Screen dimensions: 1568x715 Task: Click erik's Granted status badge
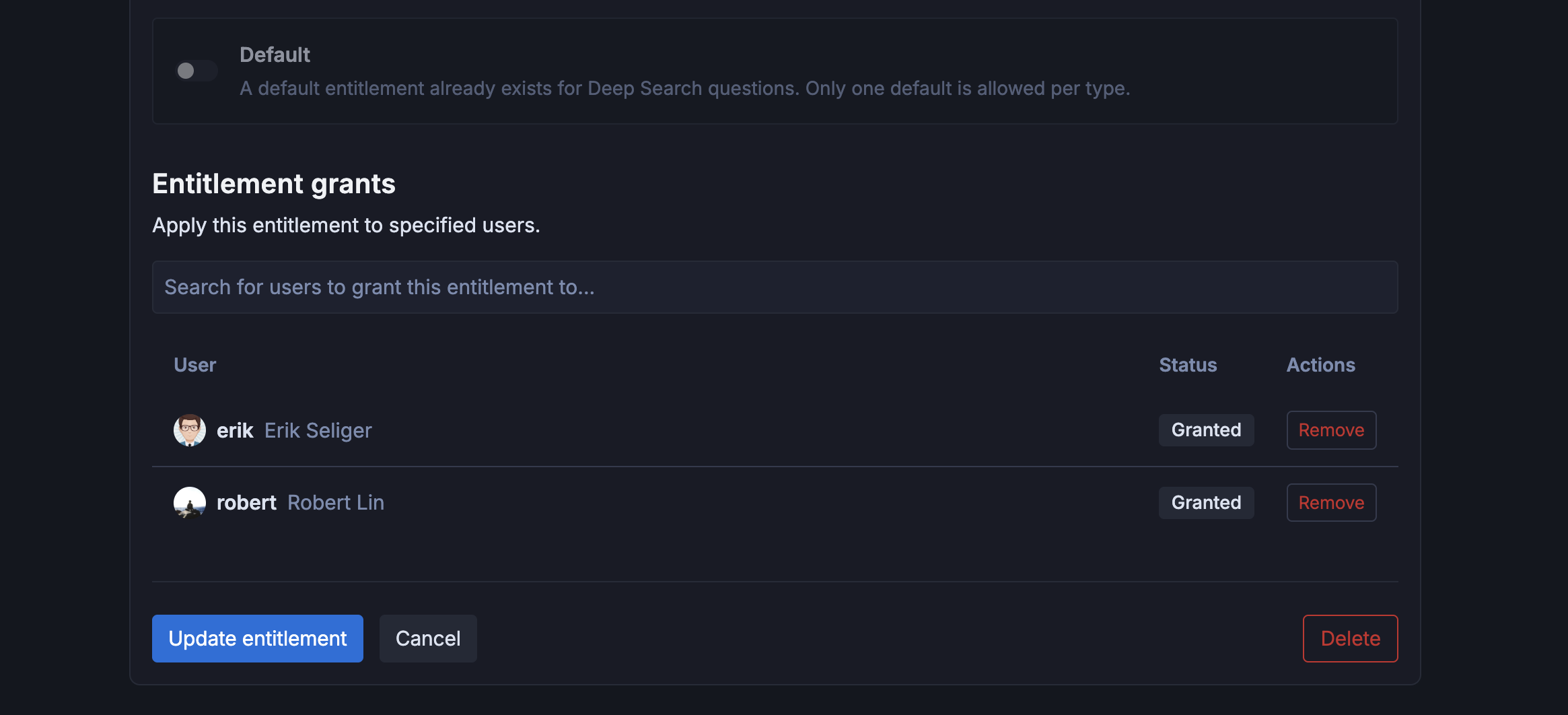click(1206, 430)
